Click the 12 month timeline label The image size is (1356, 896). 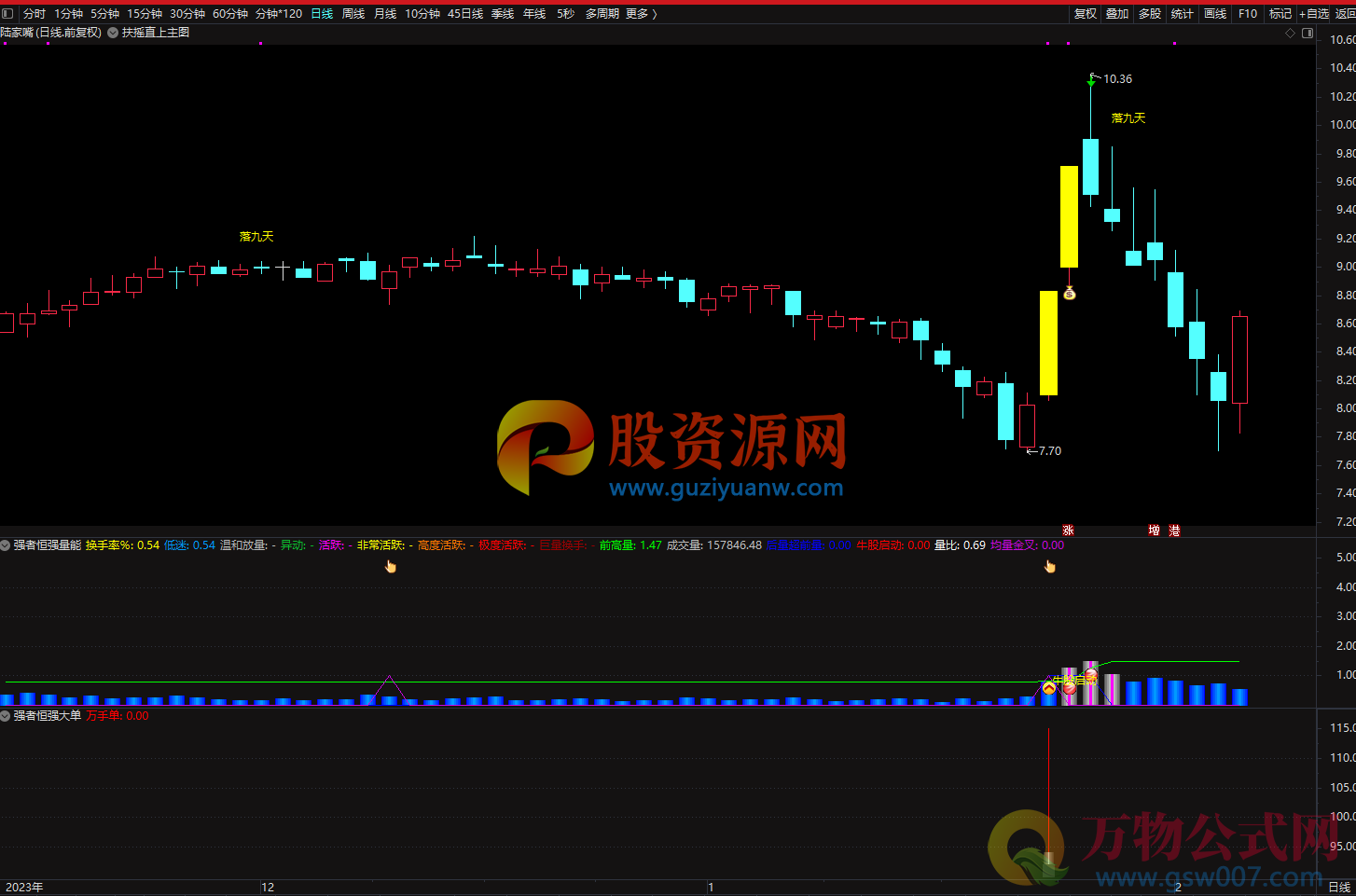pos(268,887)
